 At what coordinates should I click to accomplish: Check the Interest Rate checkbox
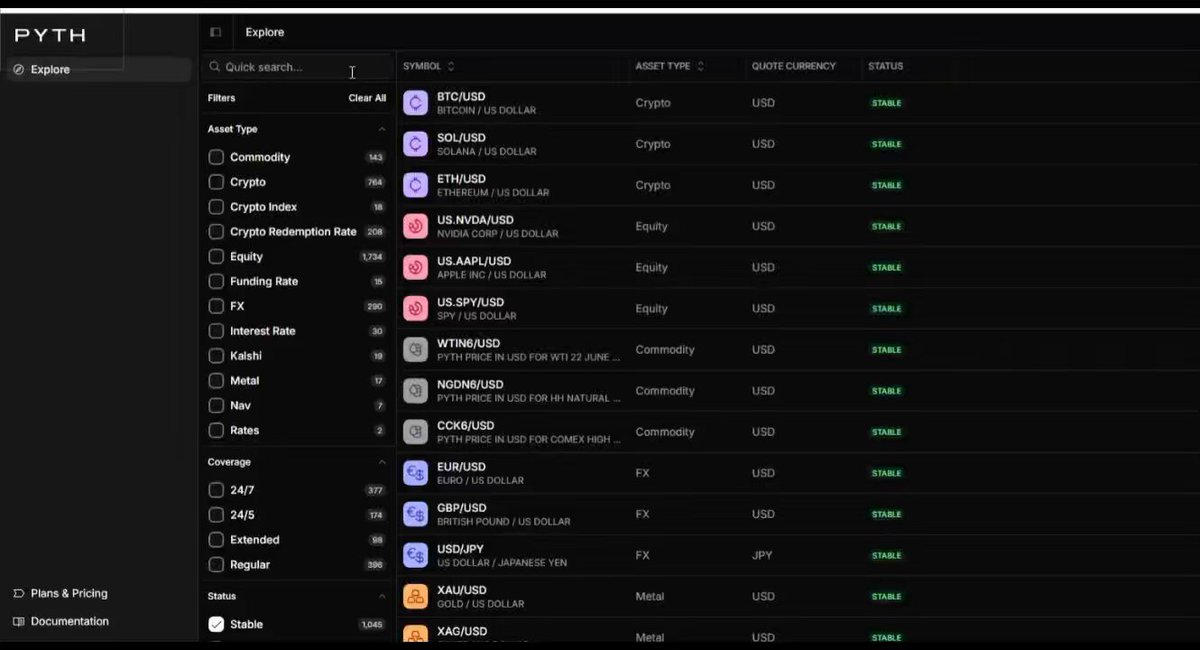(x=216, y=331)
